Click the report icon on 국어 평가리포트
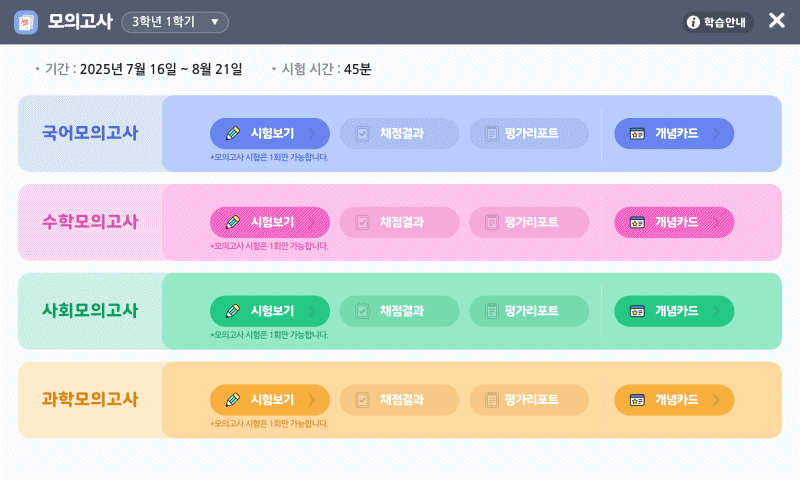800x480 pixels. point(491,133)
